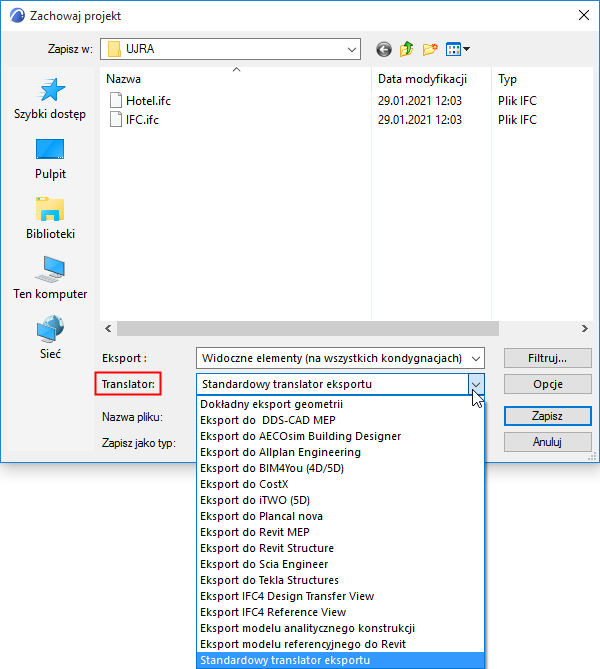Screen dimensions: 600x669
Task: Click the Zapisz button
Action: 548,416
